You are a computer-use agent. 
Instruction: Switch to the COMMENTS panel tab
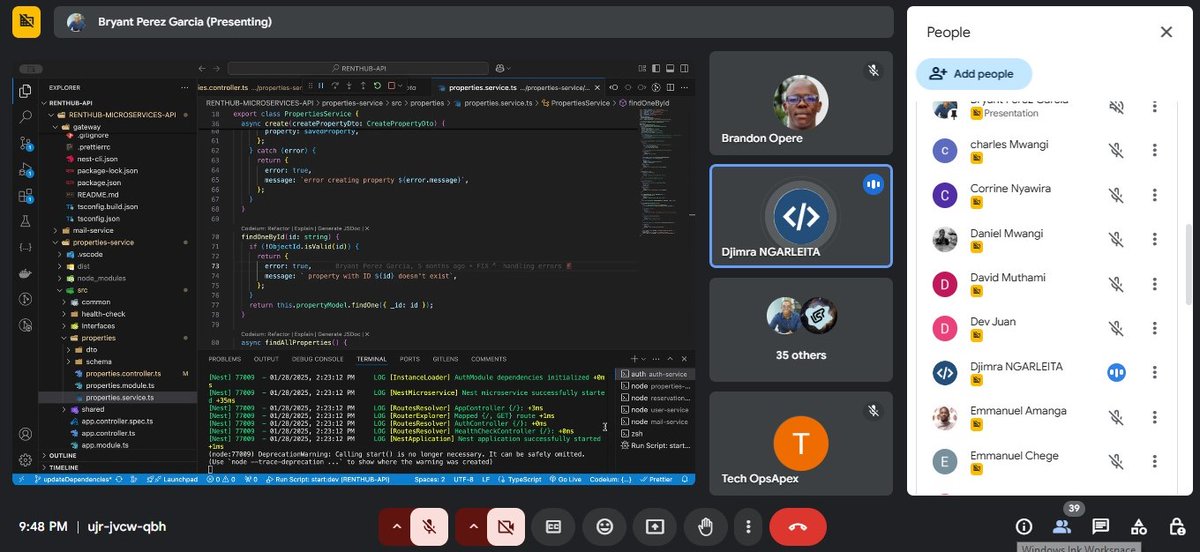point(489,359)
